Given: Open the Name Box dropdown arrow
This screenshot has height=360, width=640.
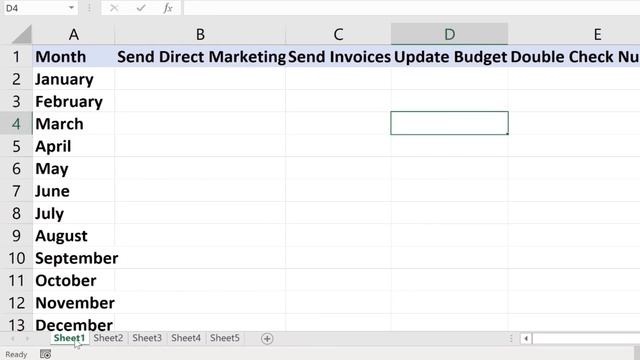Looking at the screenshot, I should [71, 8].
